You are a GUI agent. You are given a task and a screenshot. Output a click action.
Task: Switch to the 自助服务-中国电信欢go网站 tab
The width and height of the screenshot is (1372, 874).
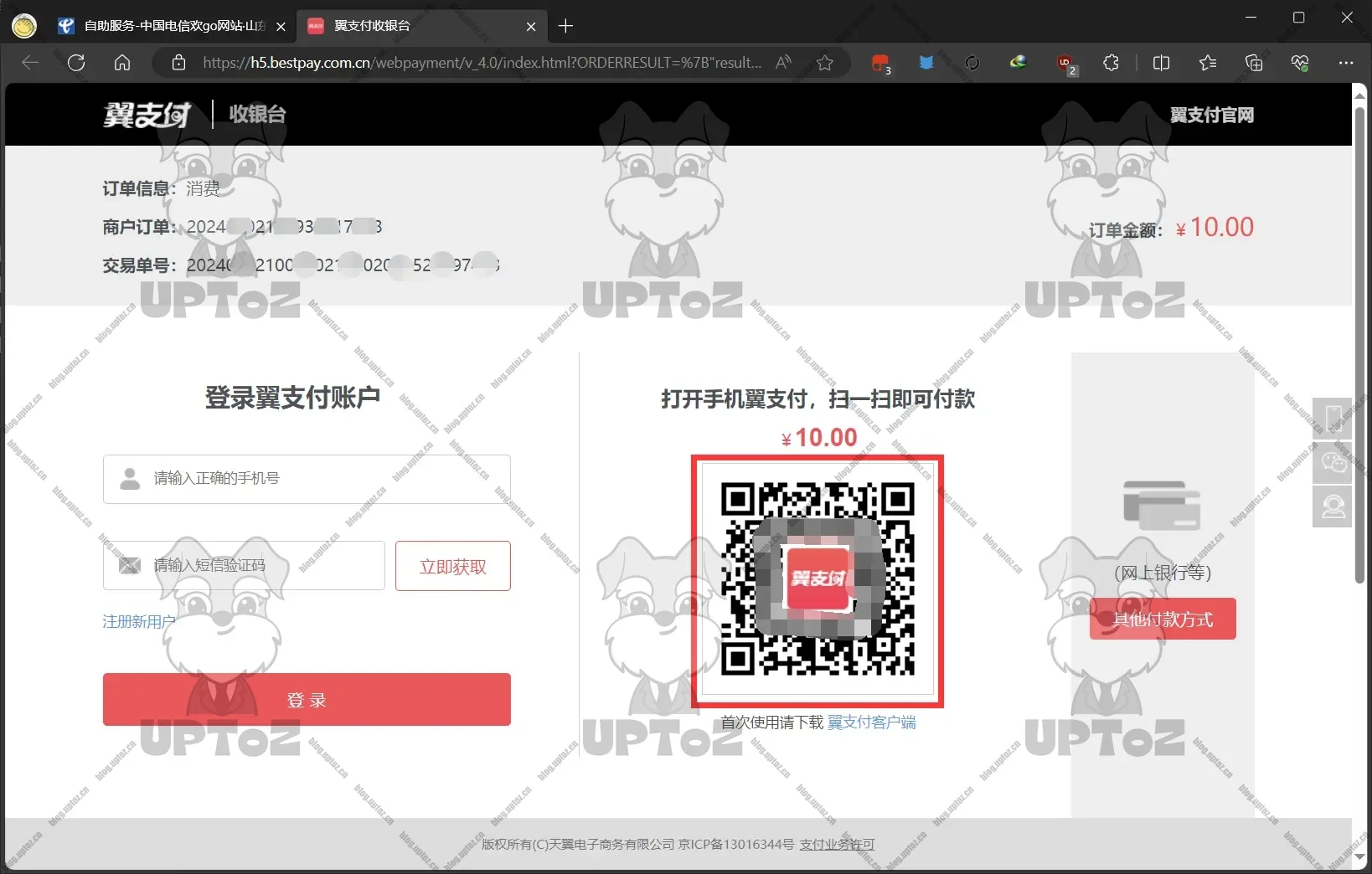[x=172, y=26]
